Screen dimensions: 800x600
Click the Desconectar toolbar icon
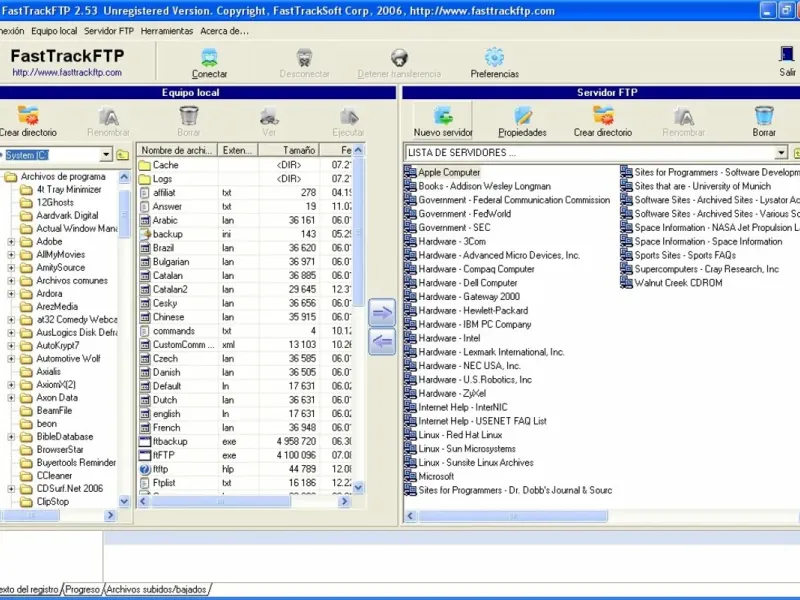(305, 58)
